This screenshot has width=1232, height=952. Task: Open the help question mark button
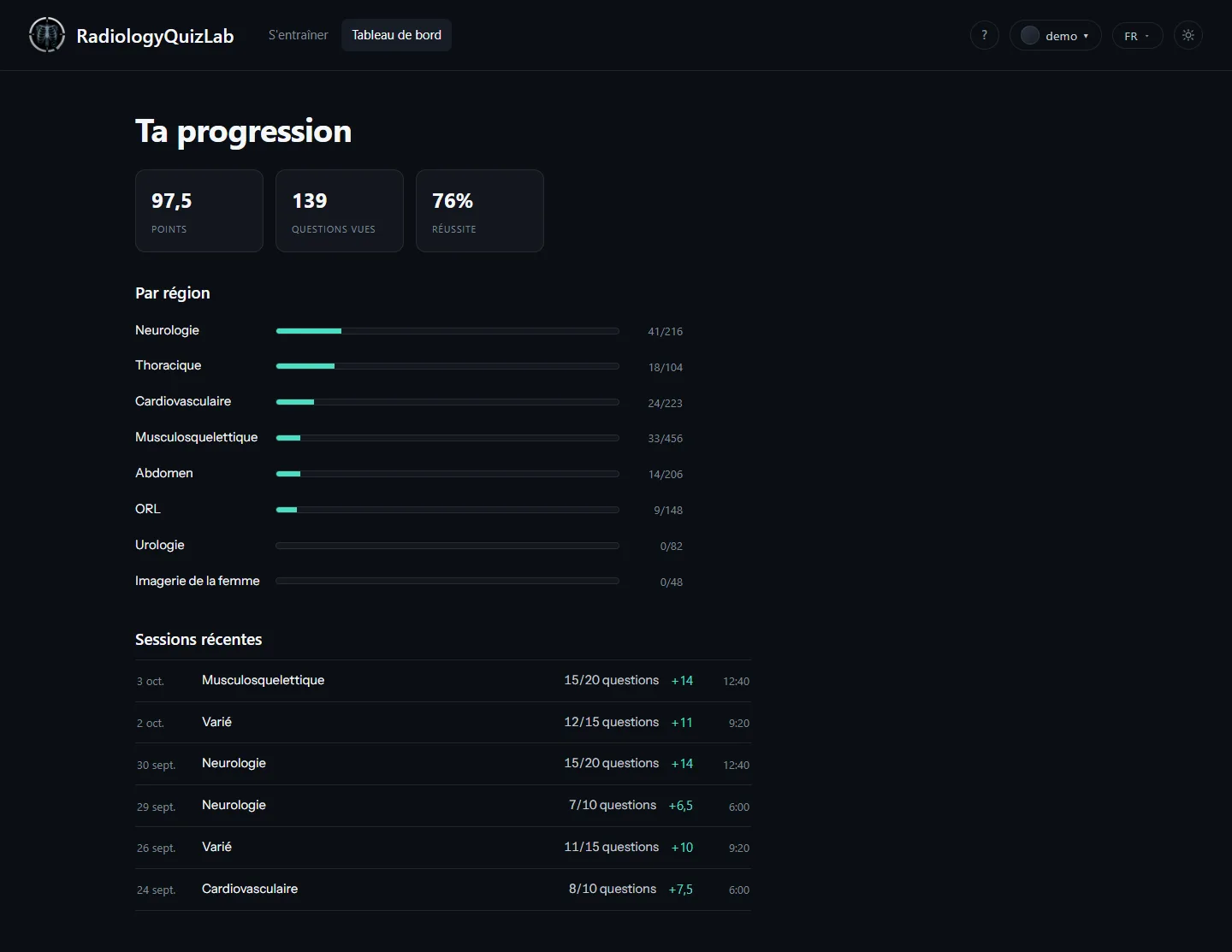tap(985, 35)
